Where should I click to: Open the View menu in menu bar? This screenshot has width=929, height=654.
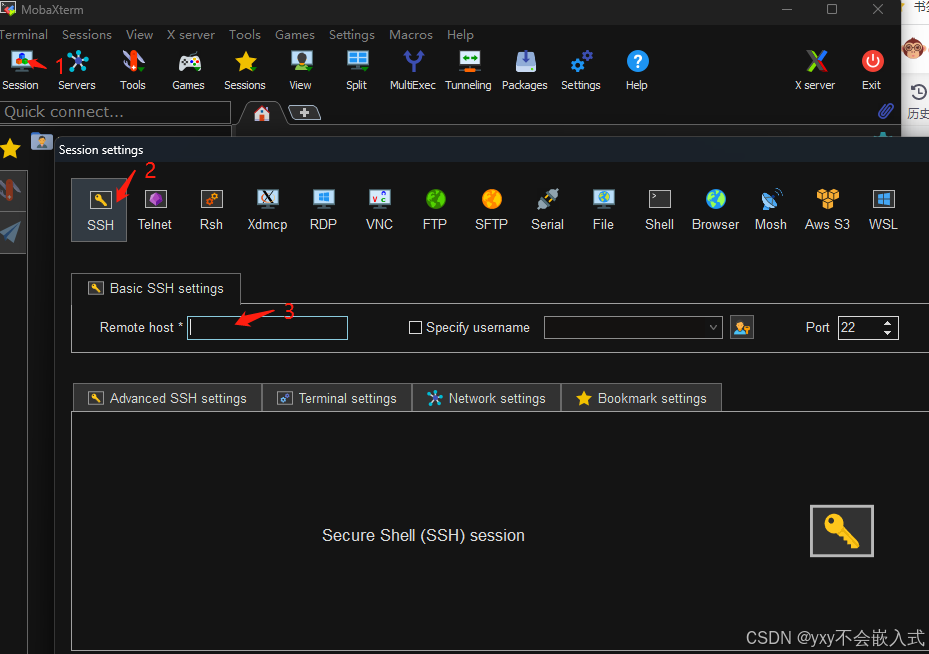pyautogui.click(x=139, y=34)
